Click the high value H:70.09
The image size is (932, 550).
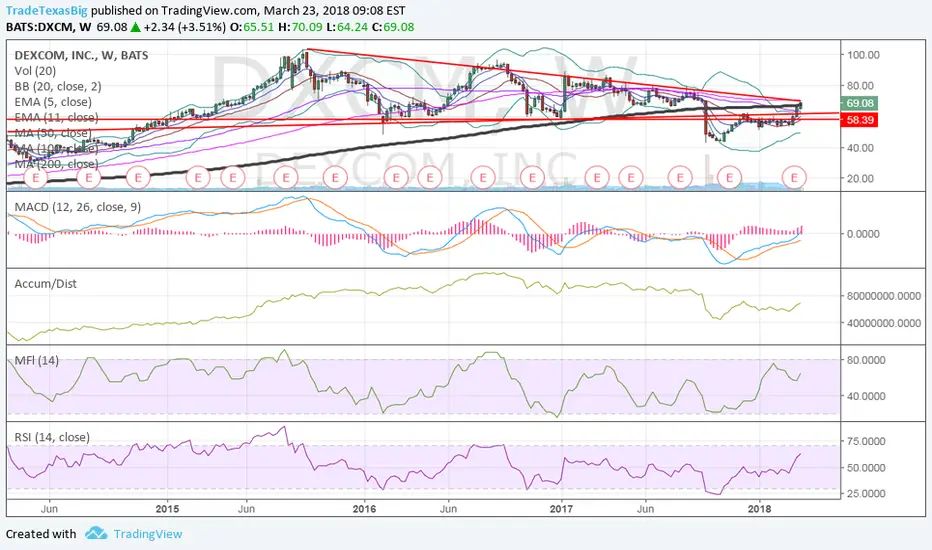point(300,27)
